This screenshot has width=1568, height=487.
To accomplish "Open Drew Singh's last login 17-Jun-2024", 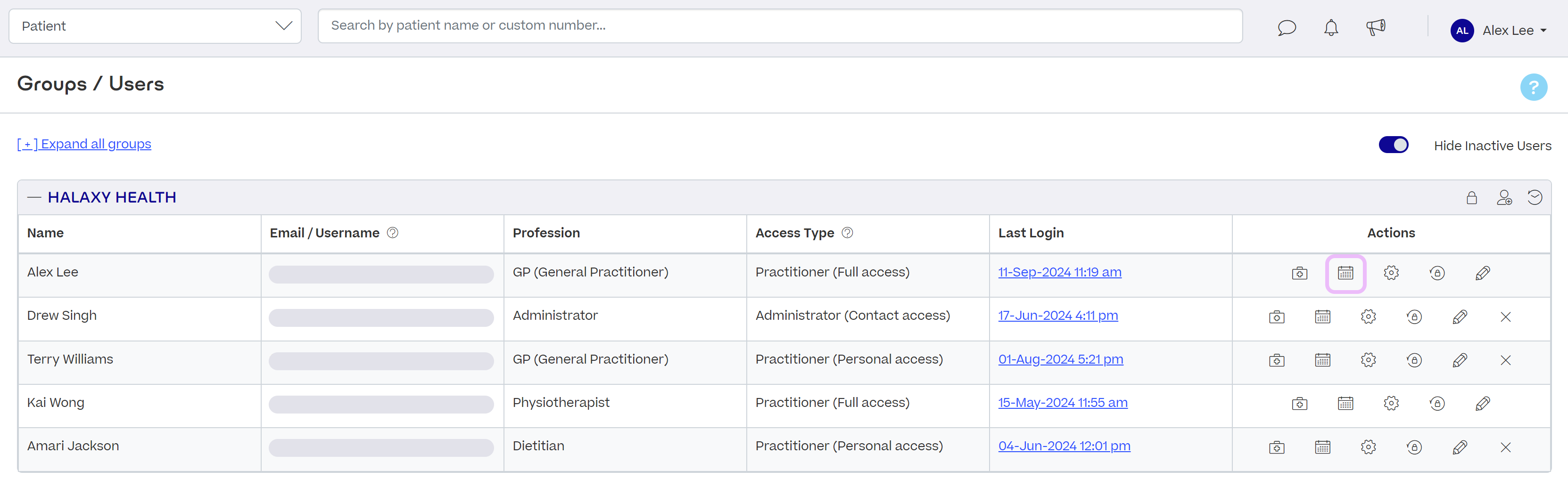I will [x=1058, y=315].
